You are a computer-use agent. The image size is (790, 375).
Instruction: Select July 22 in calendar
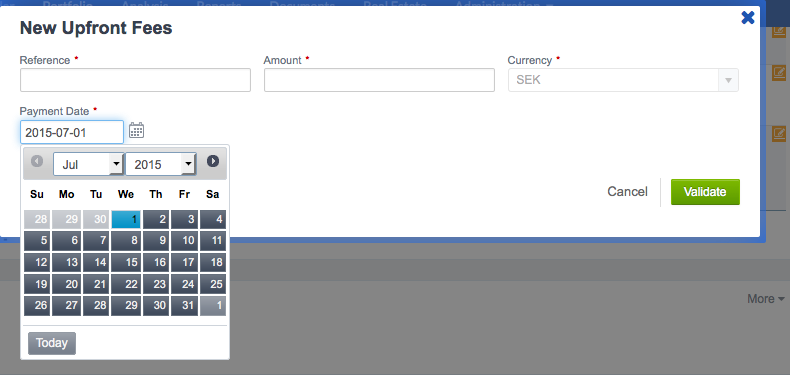coord(126,284)
